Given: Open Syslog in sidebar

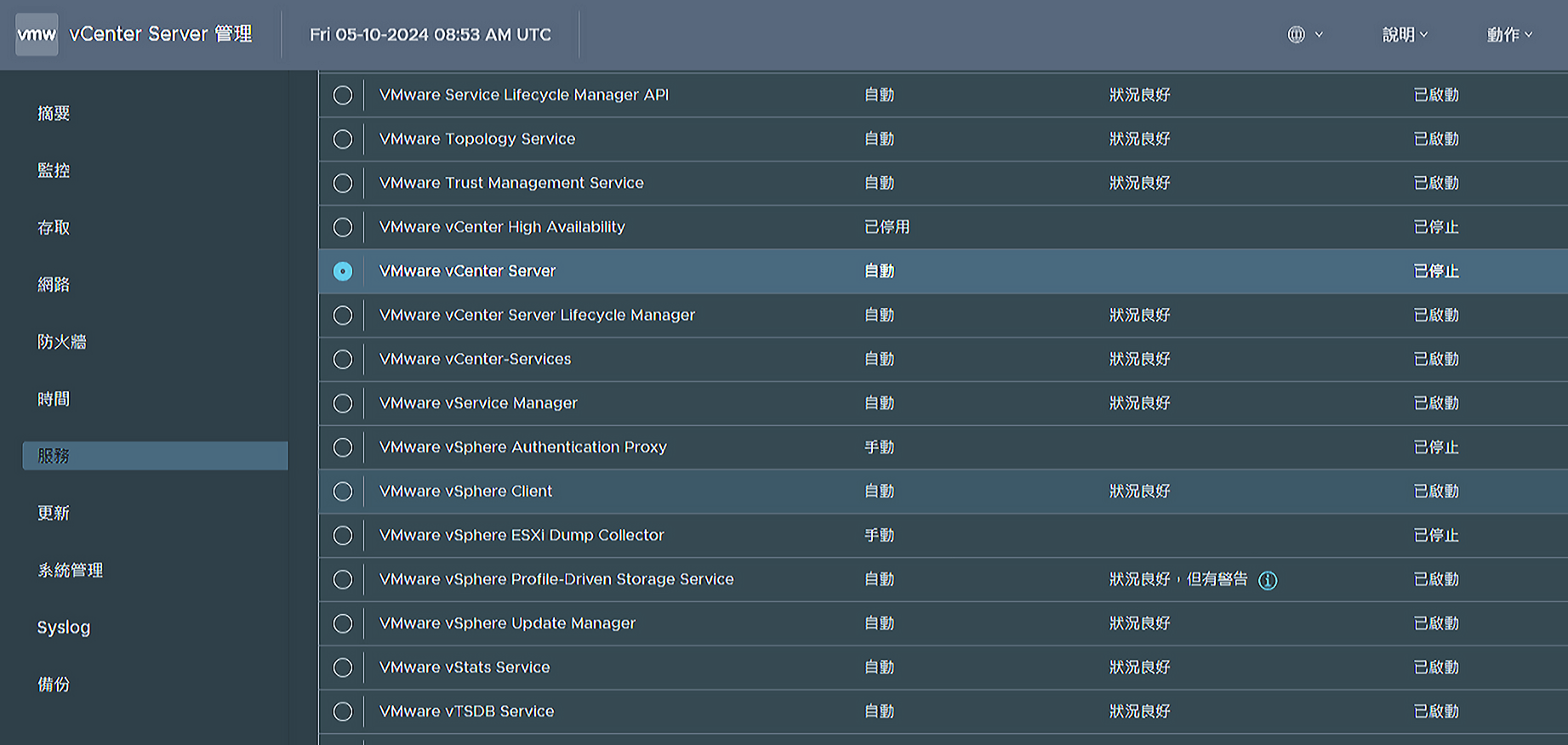Looking at the screenshot, I should pyautogui.click(x=64, y=628).
